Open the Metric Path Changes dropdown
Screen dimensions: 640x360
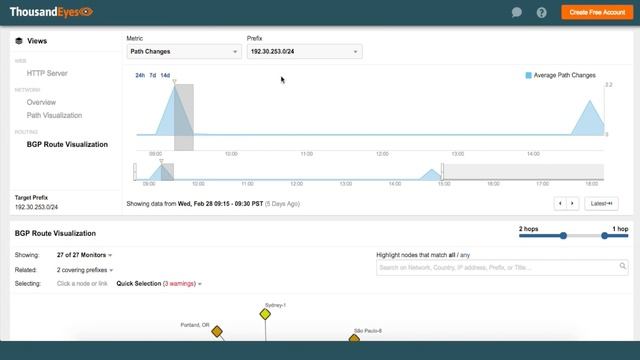click(x=184, y=52)
